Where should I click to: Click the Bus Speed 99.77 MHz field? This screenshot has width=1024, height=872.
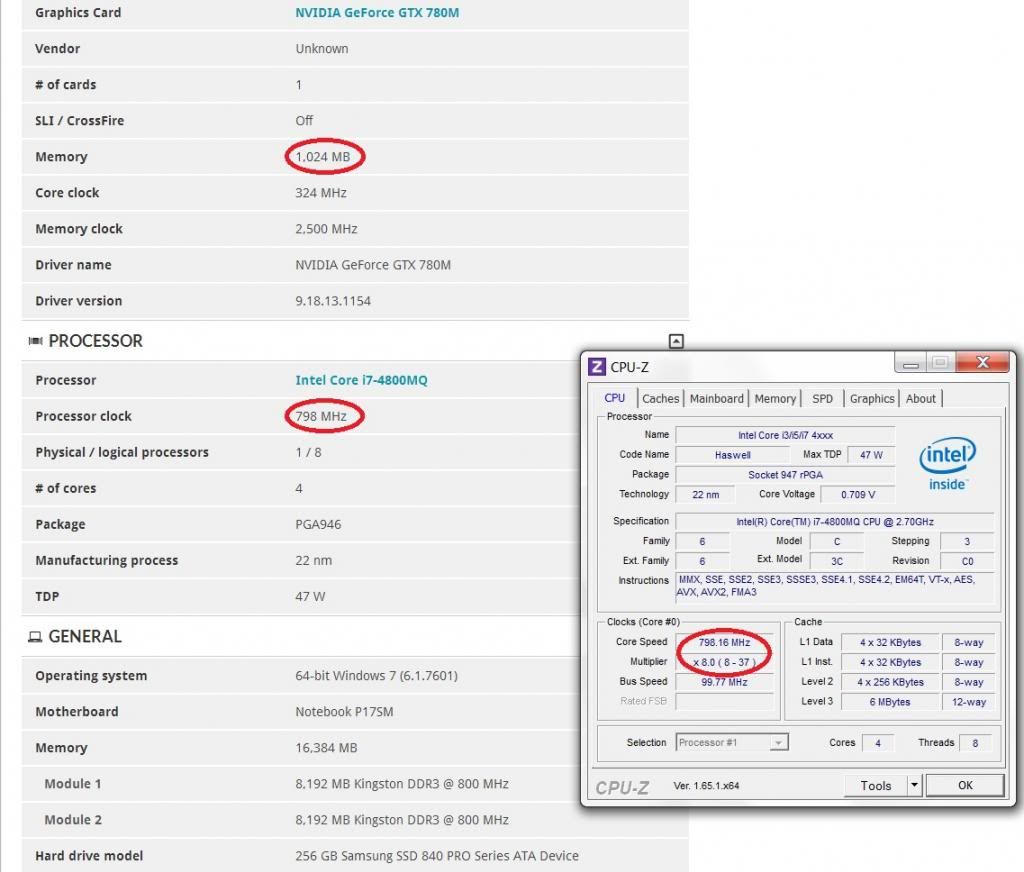point(724,682)
